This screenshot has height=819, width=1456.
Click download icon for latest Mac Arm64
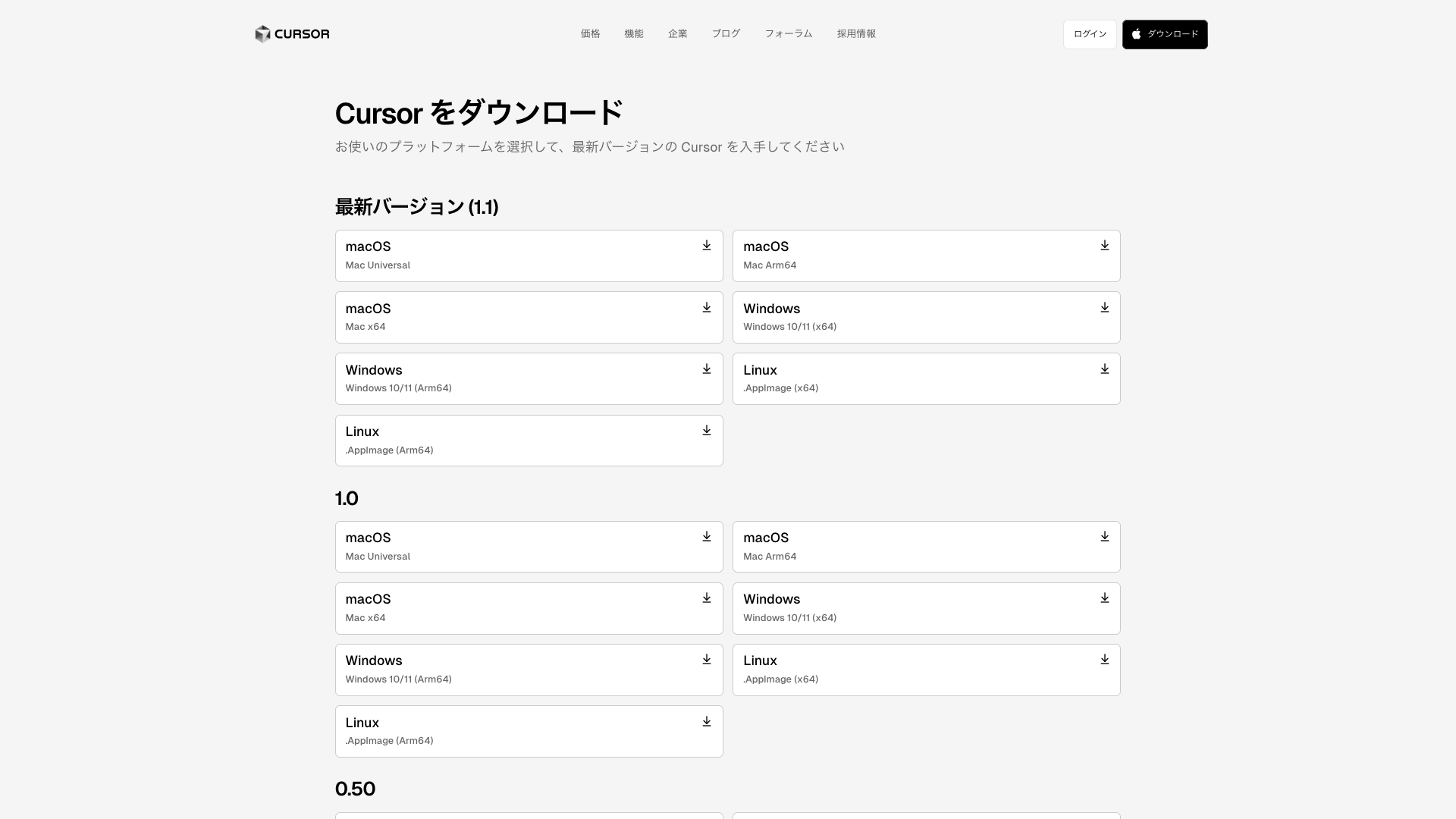tap(1105, 246)
